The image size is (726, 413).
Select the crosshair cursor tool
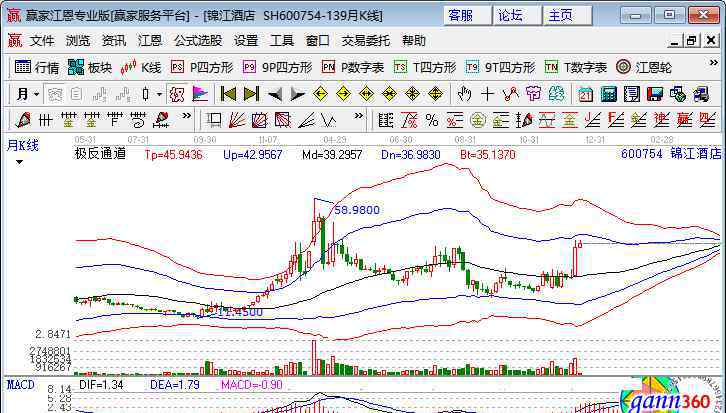pyautogui.click(x=487, y=94)
